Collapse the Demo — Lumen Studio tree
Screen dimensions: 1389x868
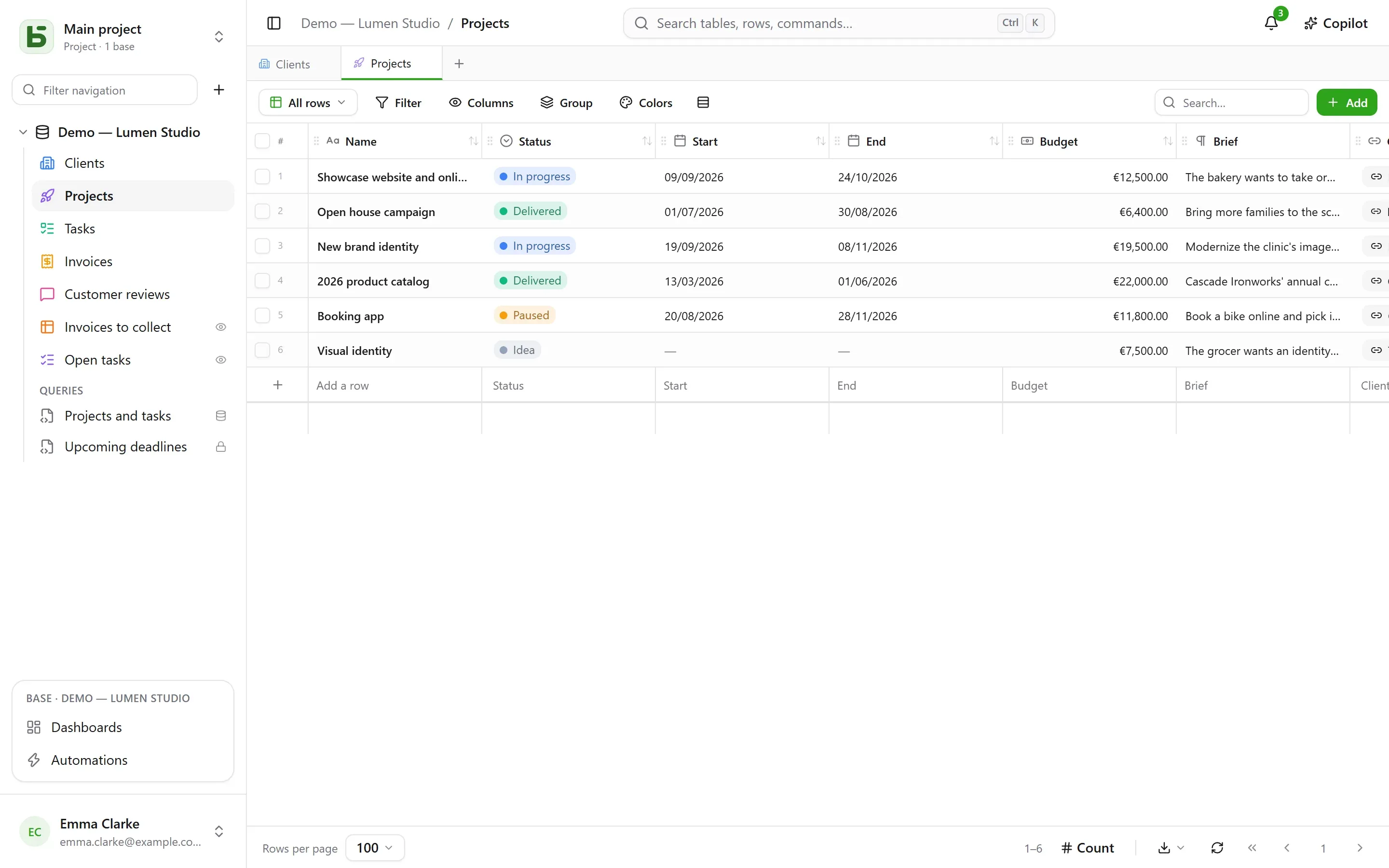tap(23, 132)
